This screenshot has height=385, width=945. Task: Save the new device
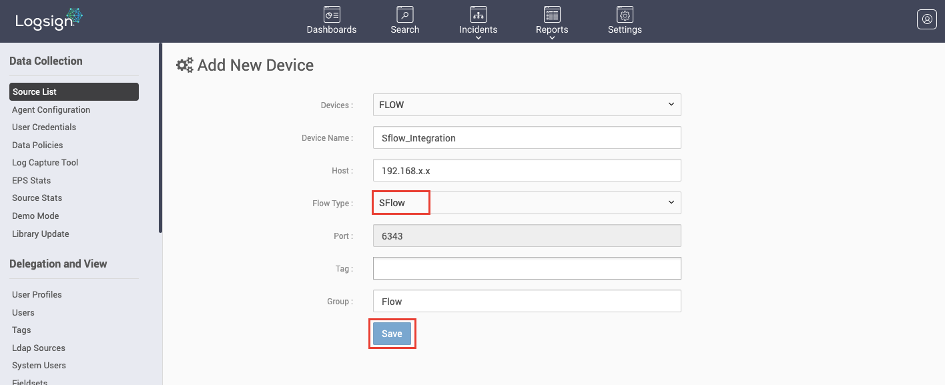pyautogui.click(x=392, y=334)
